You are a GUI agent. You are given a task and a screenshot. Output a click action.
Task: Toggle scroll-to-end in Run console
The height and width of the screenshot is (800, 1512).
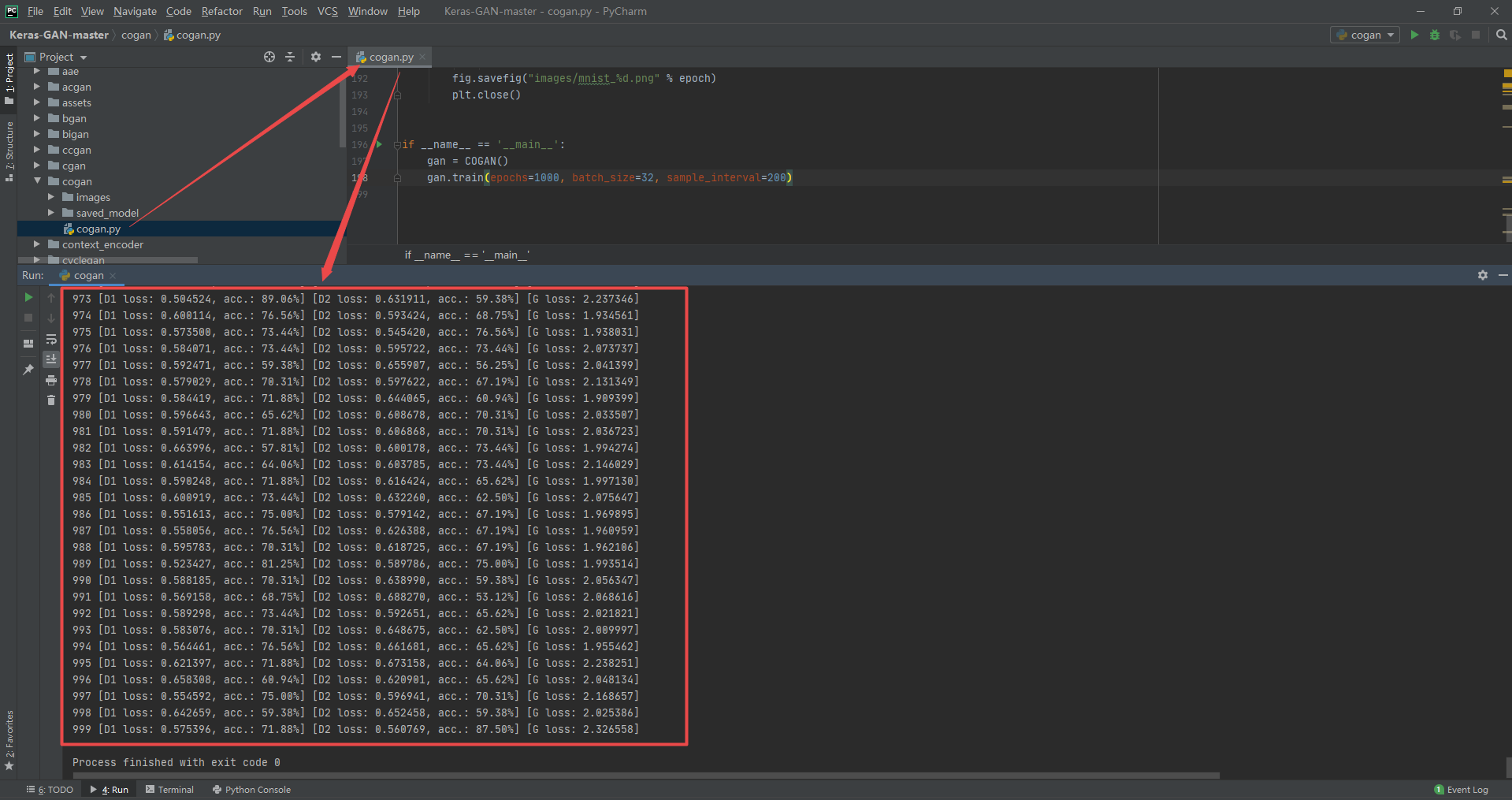51,359
